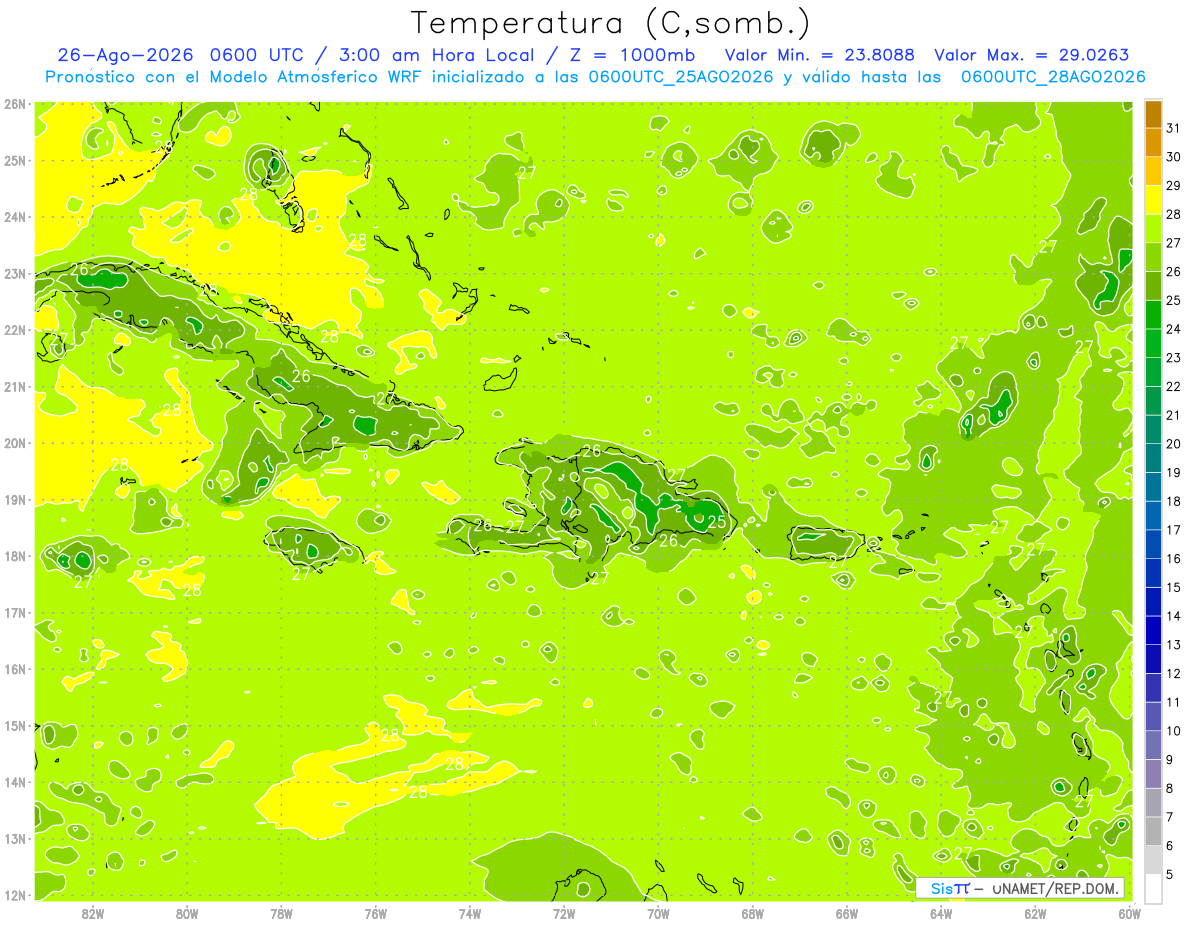The image size is (1200, 927).
Task: Click the latitude axis label 21N
Action: [x=15, y=386]
